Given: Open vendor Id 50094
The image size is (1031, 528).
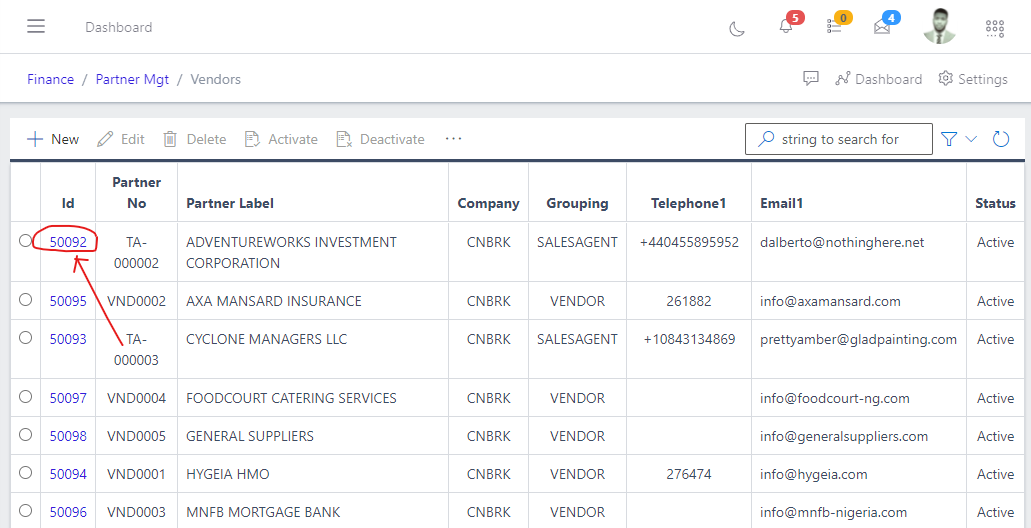Looking at the screenshot, I should (x=68, y=474).
